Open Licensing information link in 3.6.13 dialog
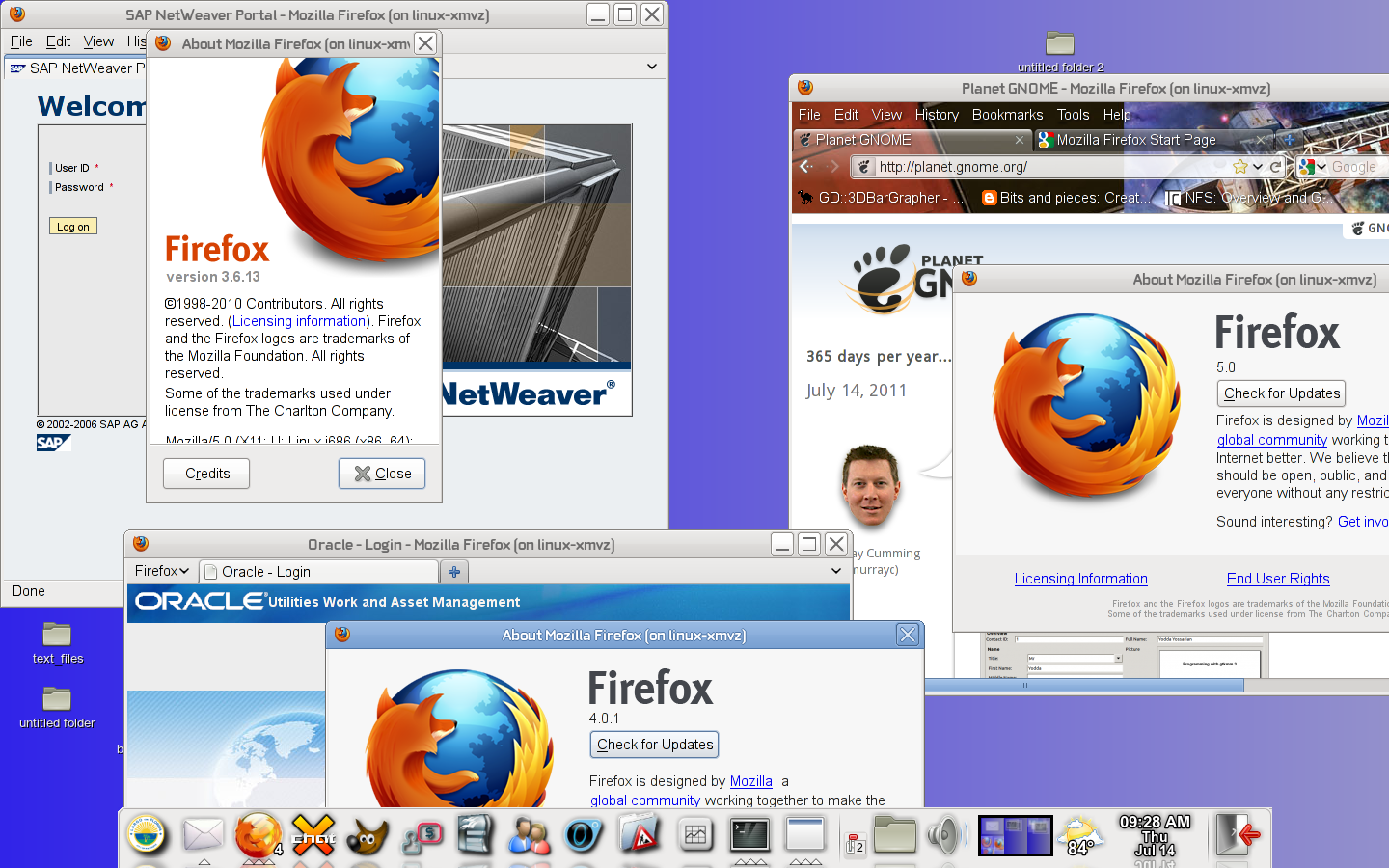 [299, 321]
